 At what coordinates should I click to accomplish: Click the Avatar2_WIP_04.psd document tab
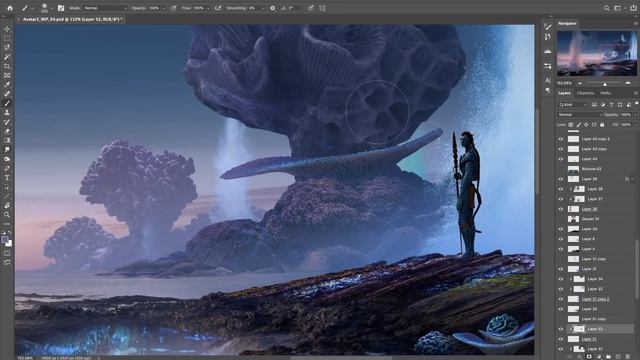[72, 19]
